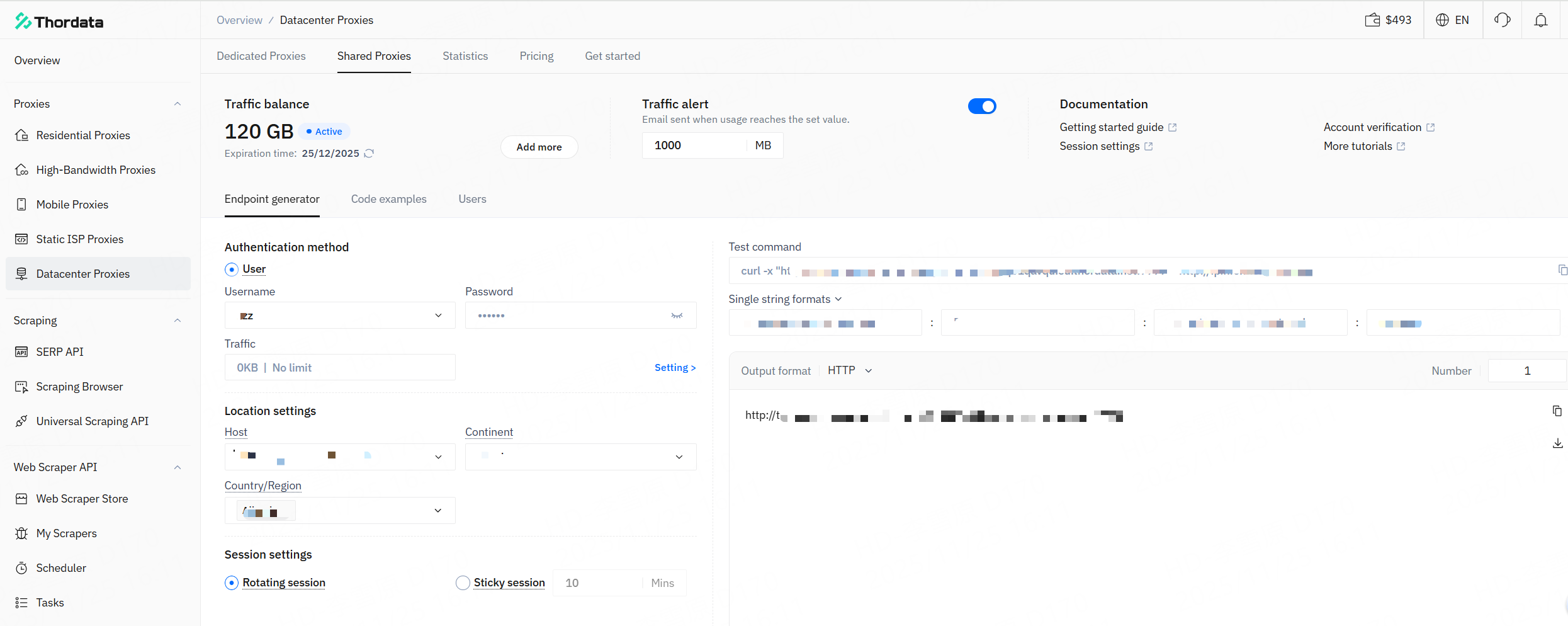Click the notification bell icon

point(1540,20)
